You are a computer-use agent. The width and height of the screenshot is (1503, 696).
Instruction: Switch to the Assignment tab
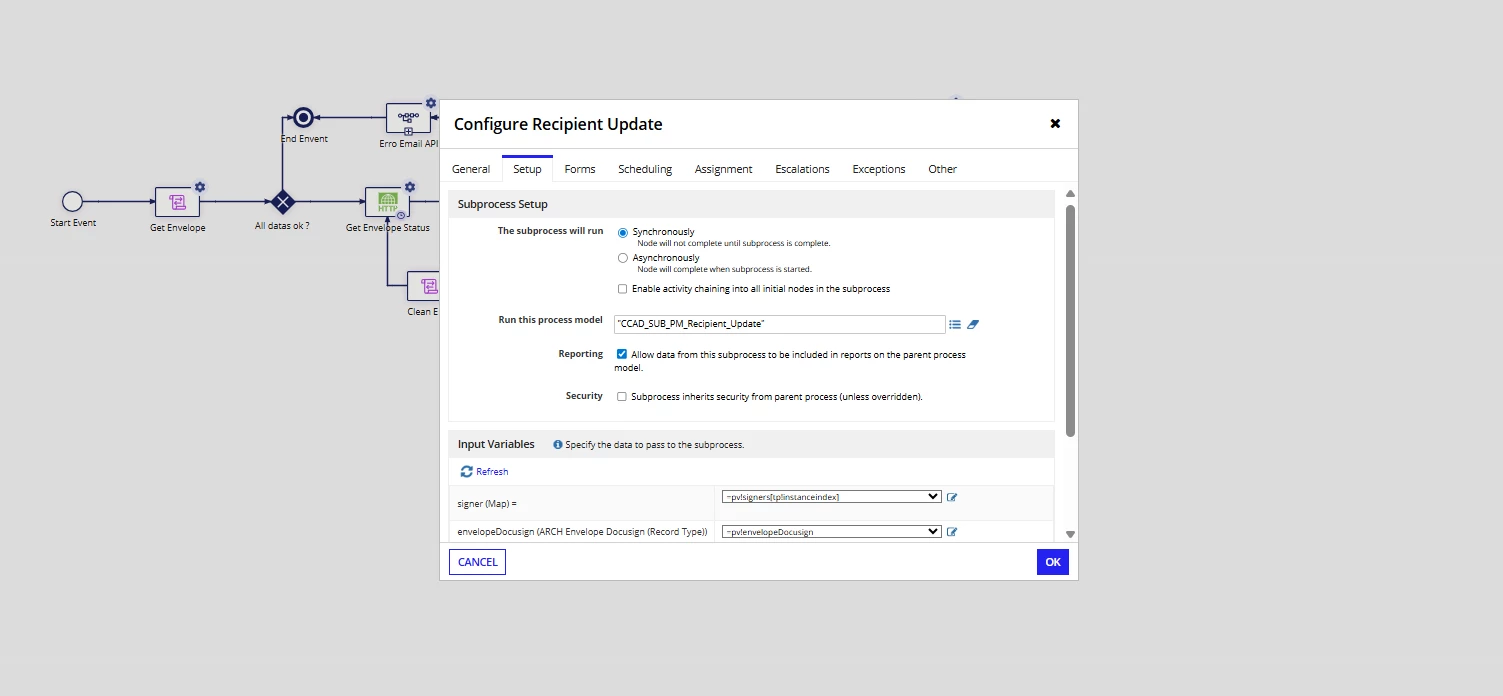pos(723,169)
